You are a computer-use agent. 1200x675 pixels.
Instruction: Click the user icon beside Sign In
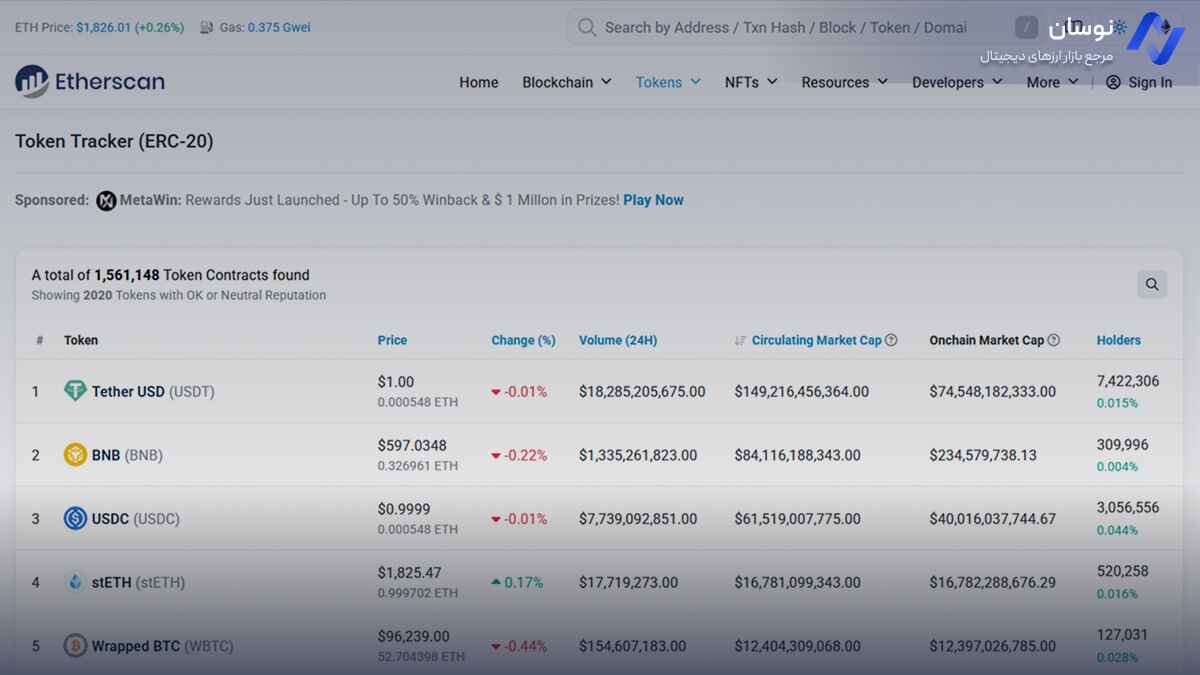1113,83
